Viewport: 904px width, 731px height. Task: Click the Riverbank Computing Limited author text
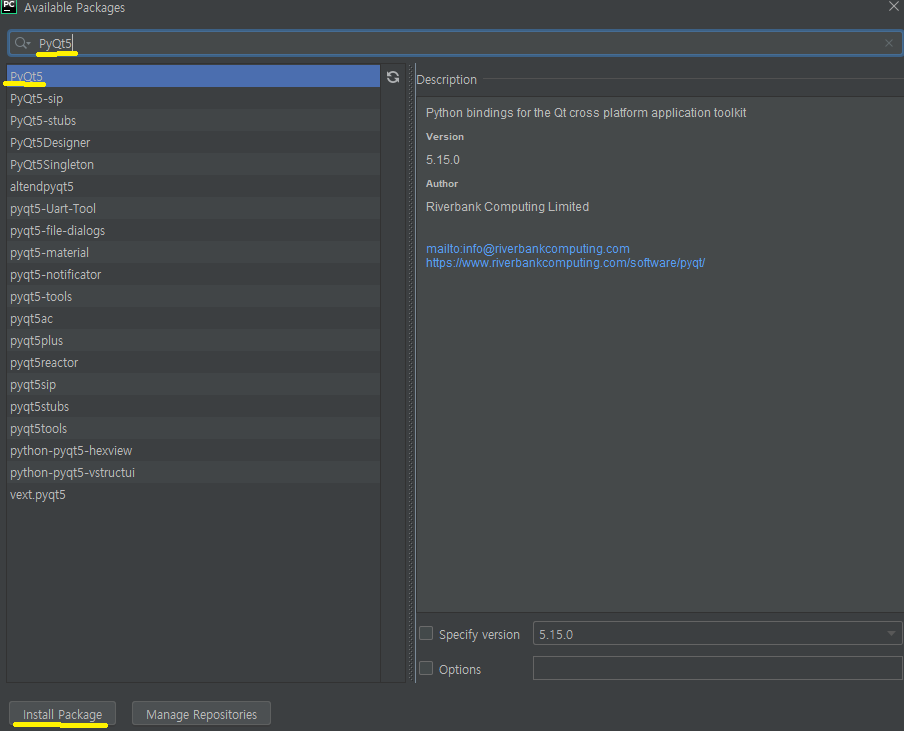pos(507,206)
